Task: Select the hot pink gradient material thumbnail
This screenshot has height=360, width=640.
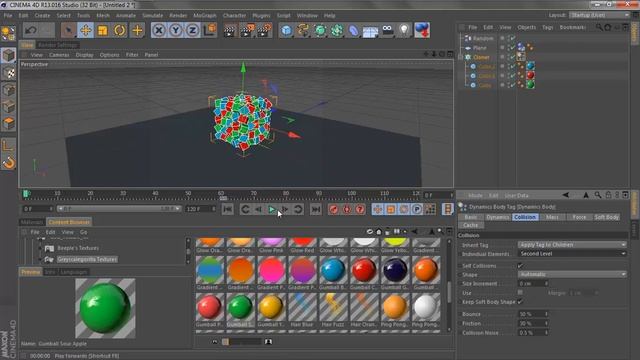Action: (271, 270)
